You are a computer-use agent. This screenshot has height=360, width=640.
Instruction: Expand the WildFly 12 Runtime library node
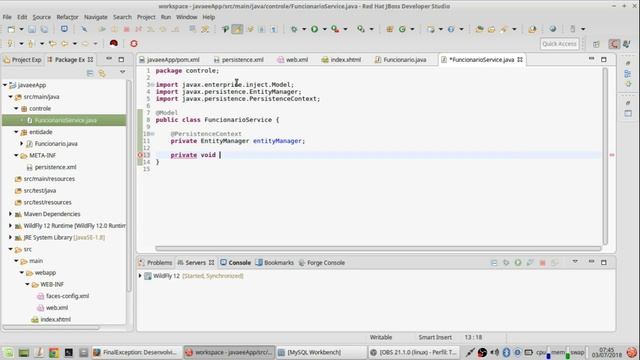[10, 226]
